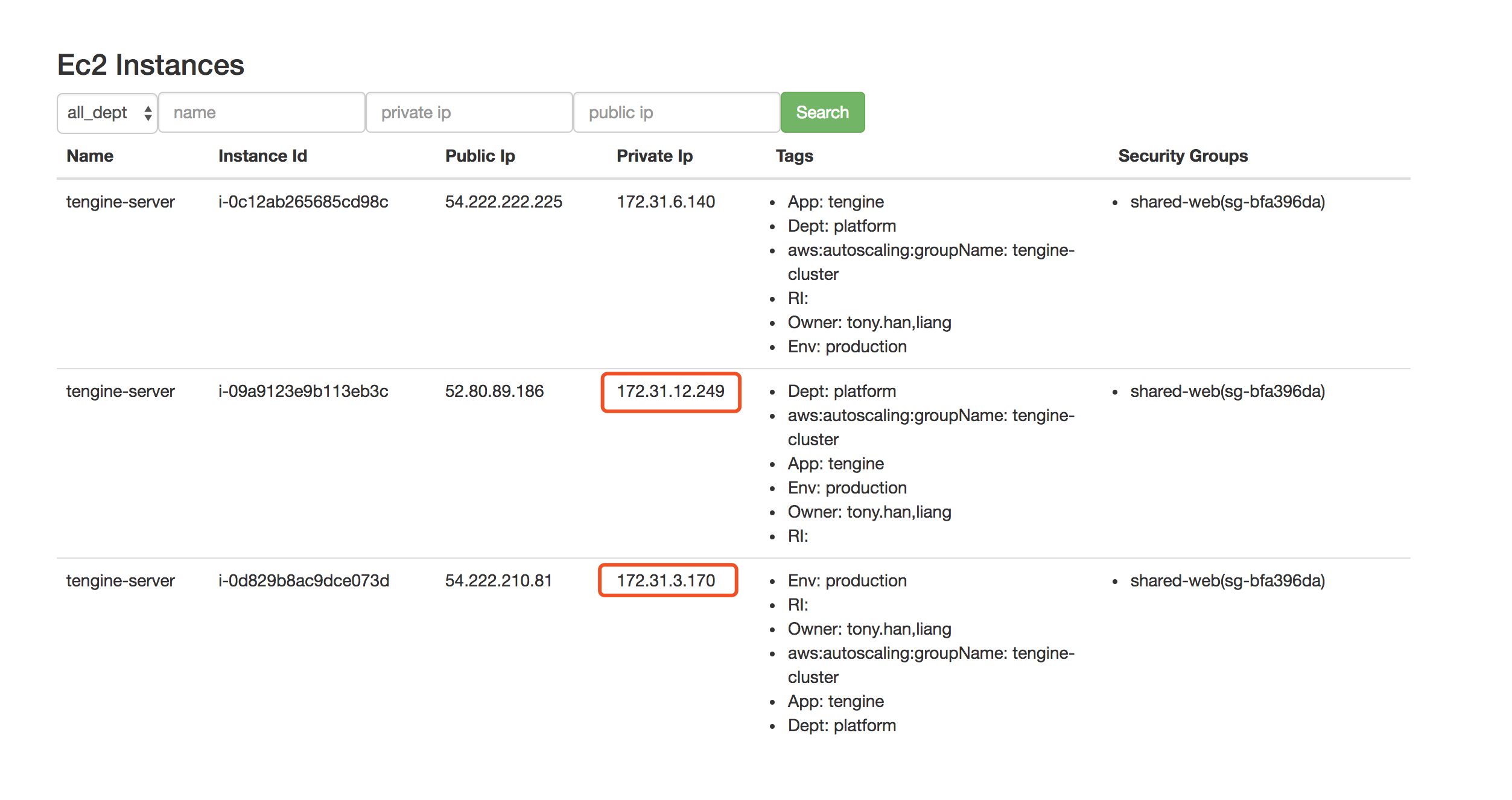Select instance id i-0c12ab265685cd98c

click(303, 202)
